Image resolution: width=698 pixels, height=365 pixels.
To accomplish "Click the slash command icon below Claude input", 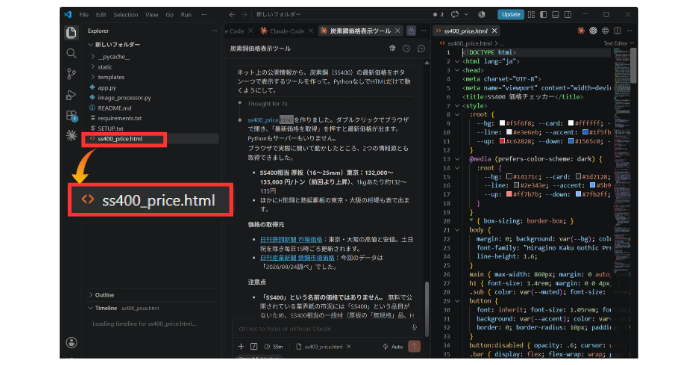I will (x=254, y=346).
